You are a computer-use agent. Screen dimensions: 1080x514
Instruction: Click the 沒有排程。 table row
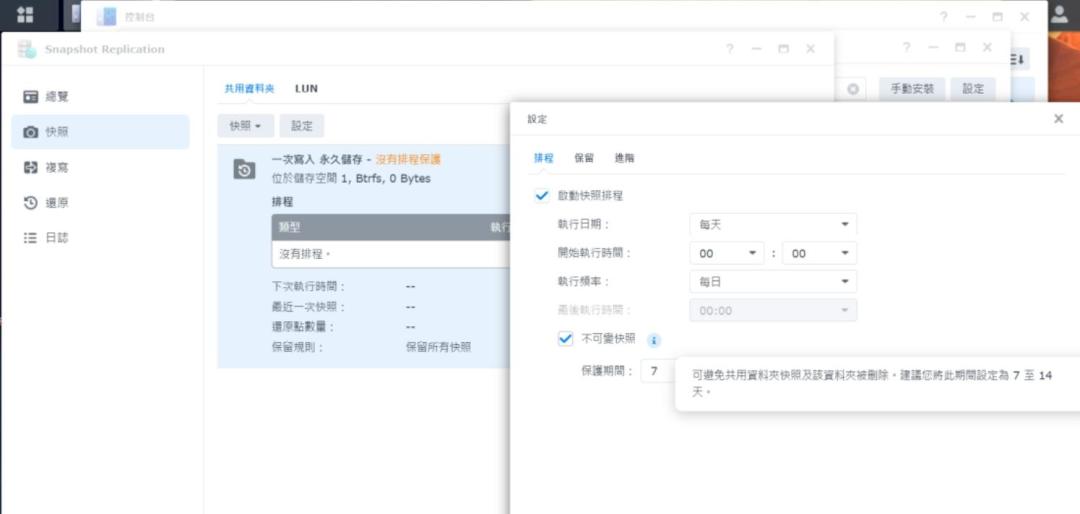(x=391, y=254)
